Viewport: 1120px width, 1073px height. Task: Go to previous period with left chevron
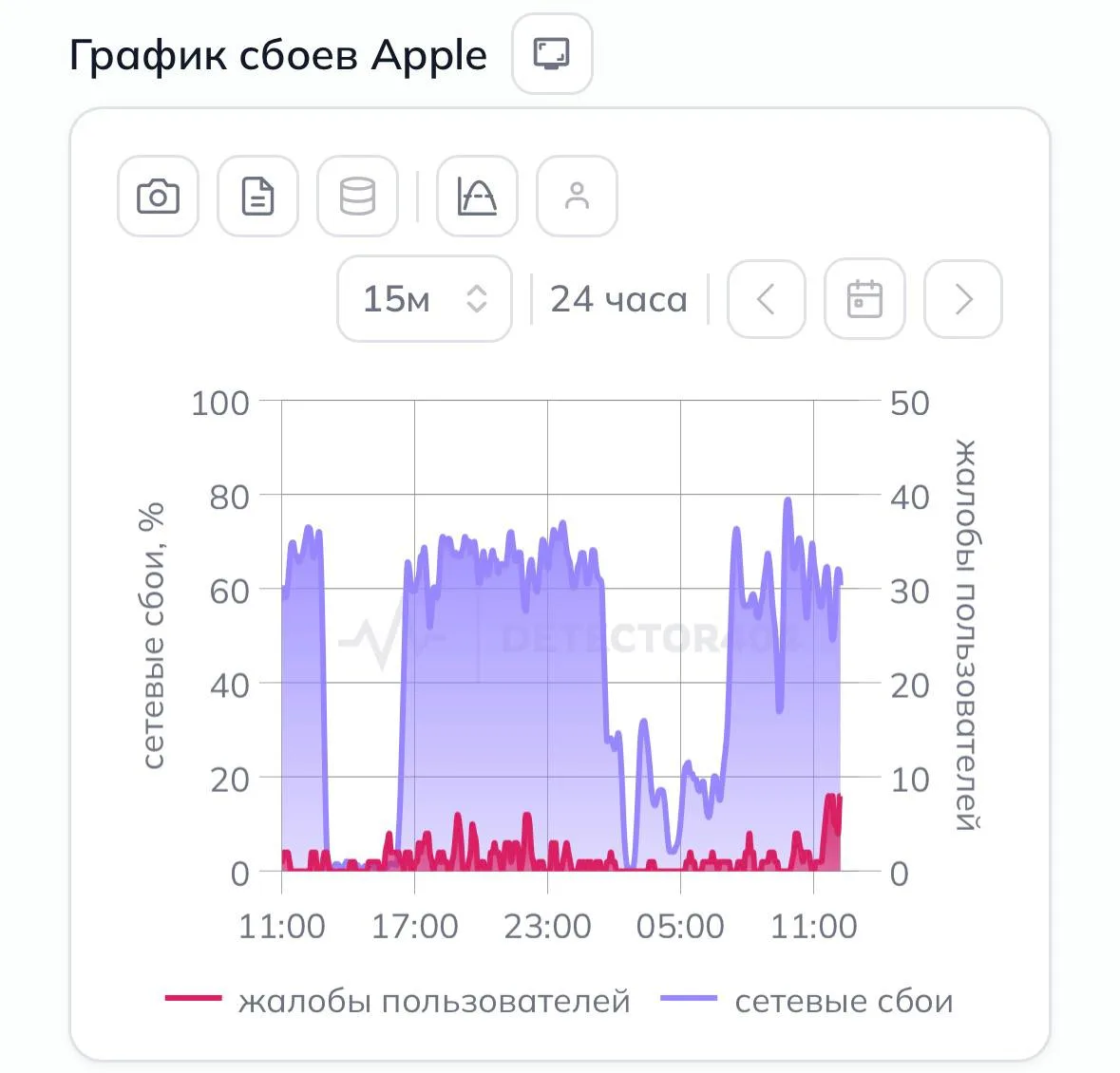pyautogui.click(x=767, y=299)
